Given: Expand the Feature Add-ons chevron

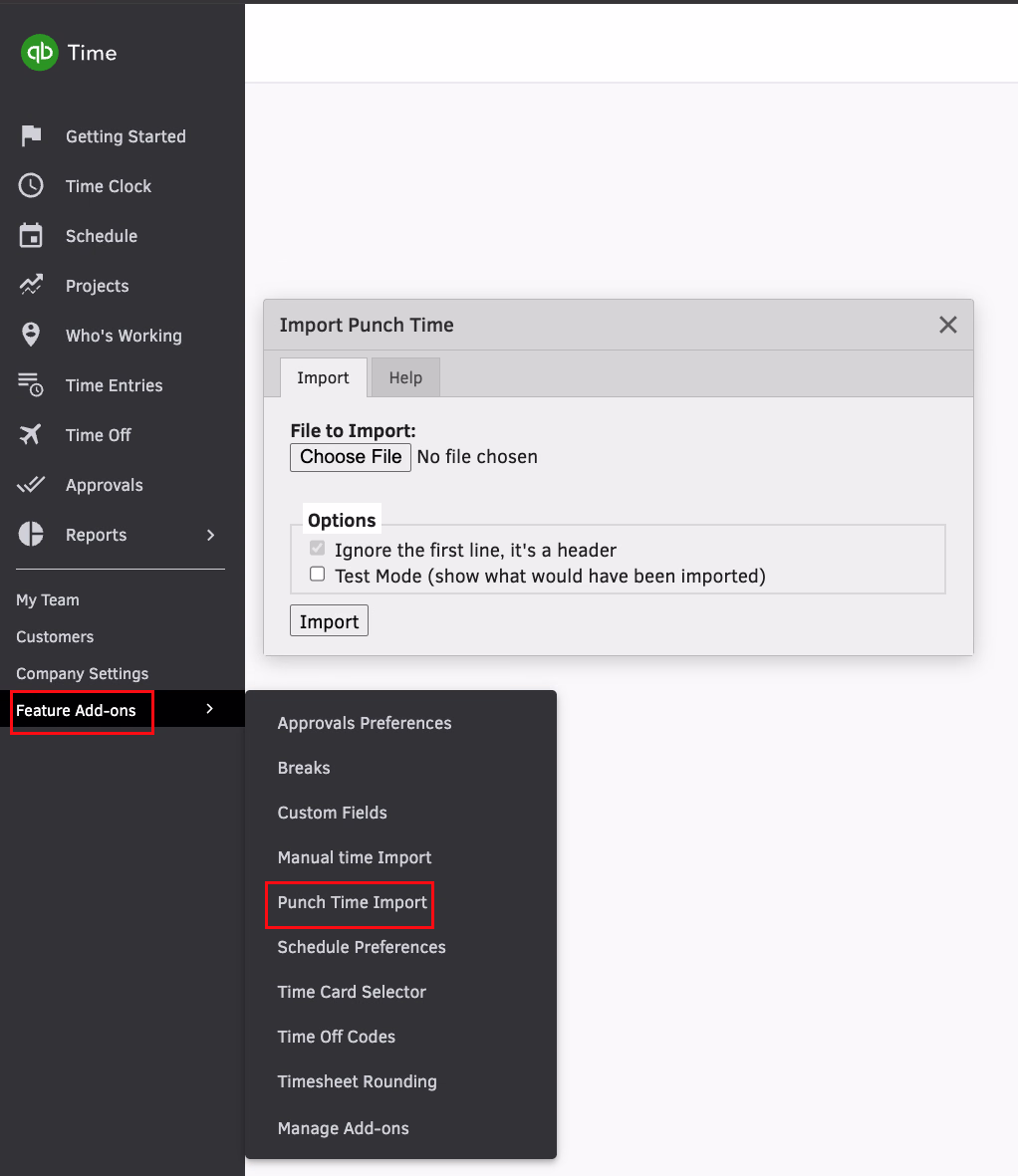Looking at the screenshot, I should click(x=209, y=709).
